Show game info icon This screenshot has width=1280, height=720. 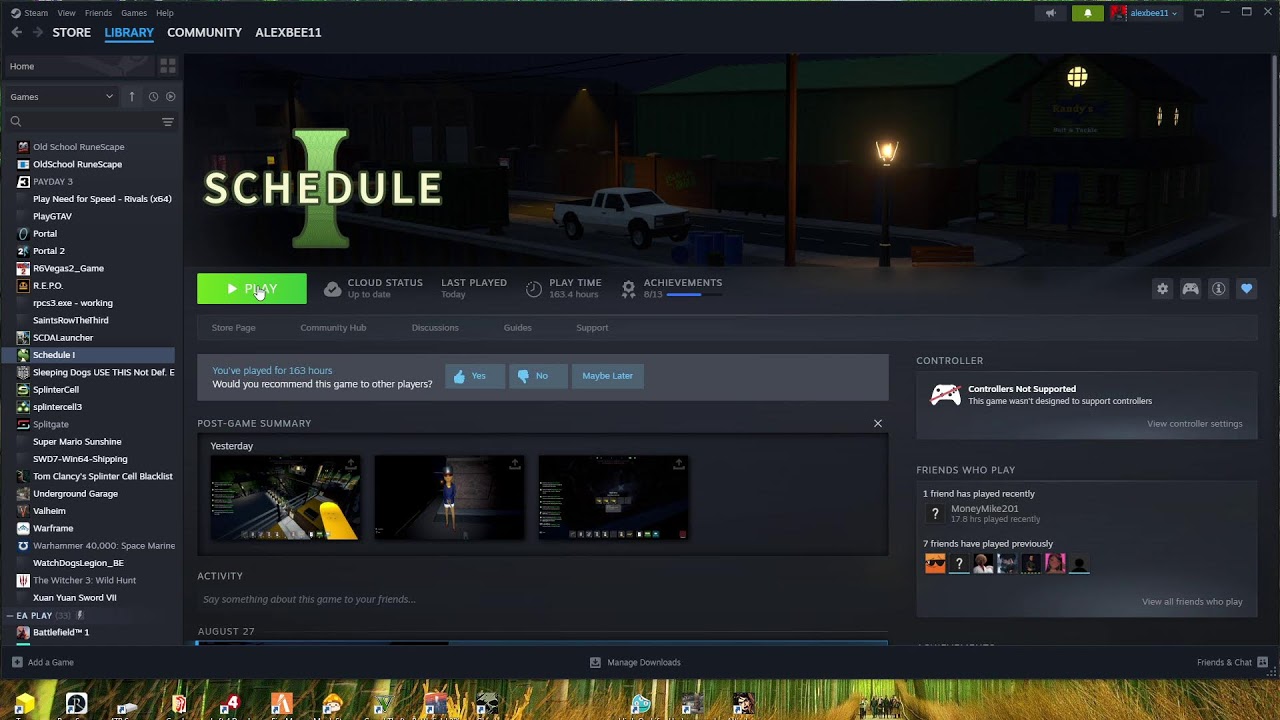pyautogui.click(x=1218, y=288)
